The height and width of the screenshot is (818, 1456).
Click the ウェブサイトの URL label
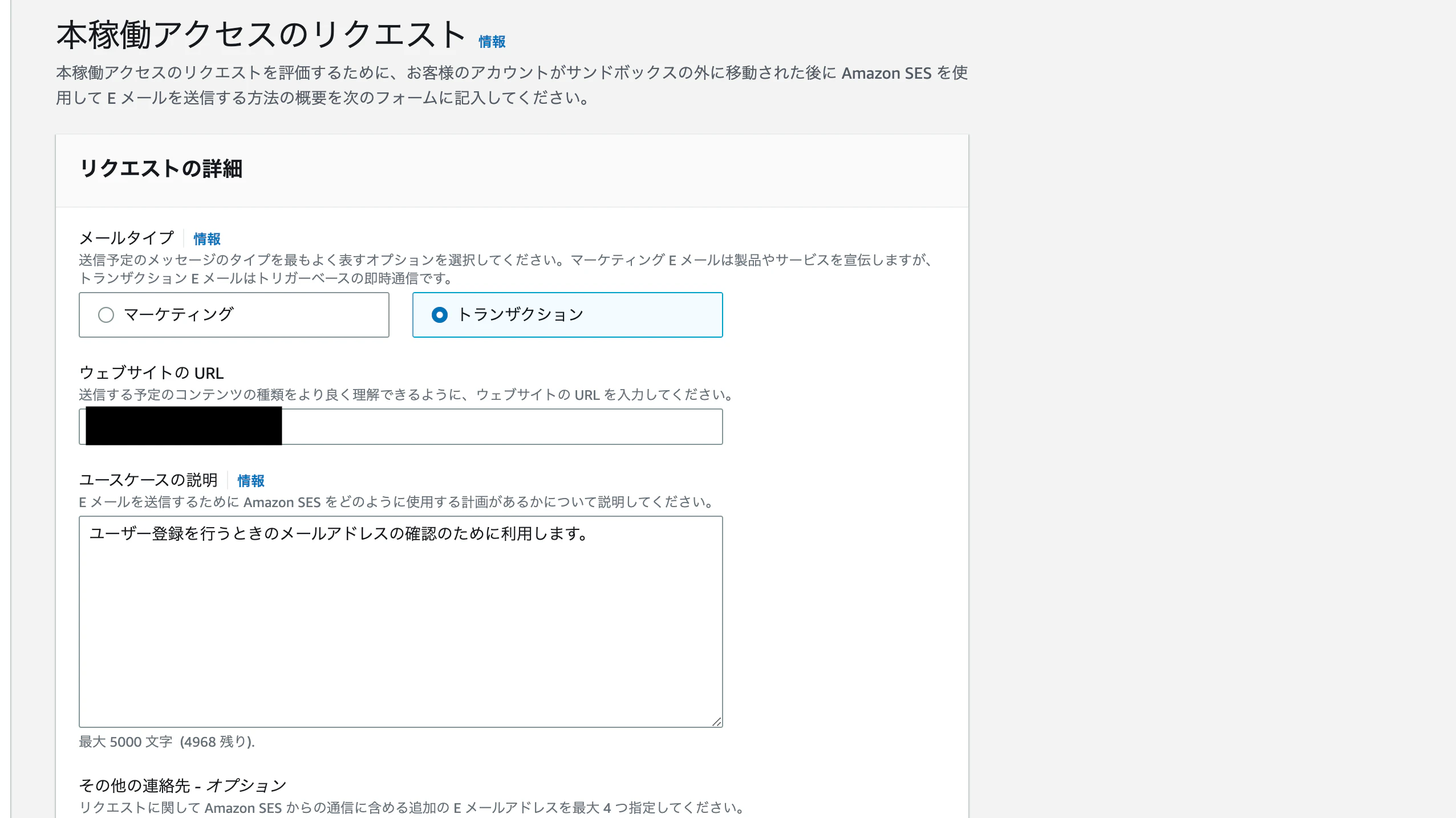tap(151, 372)
